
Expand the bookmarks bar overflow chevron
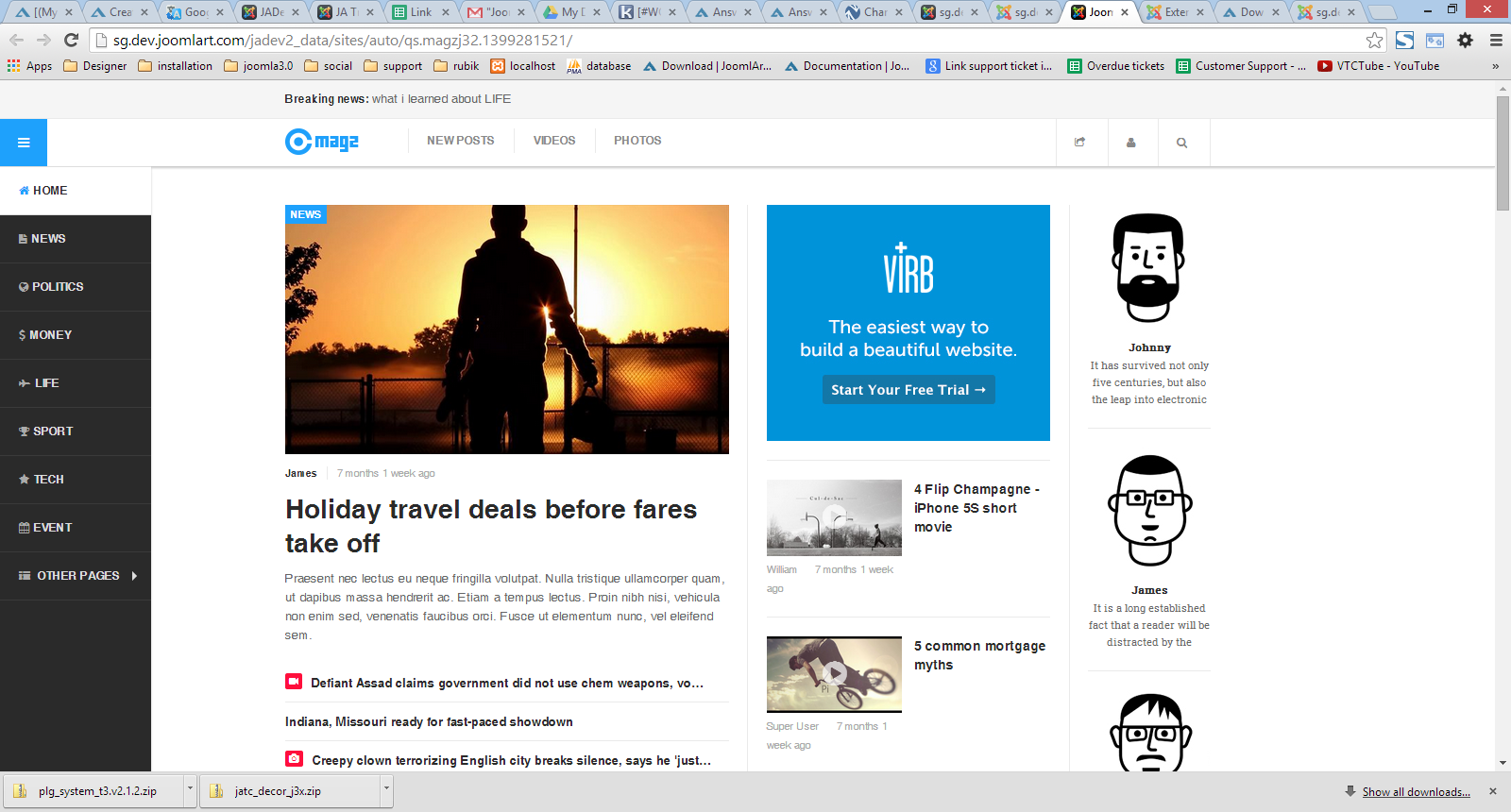(1495, 66)
